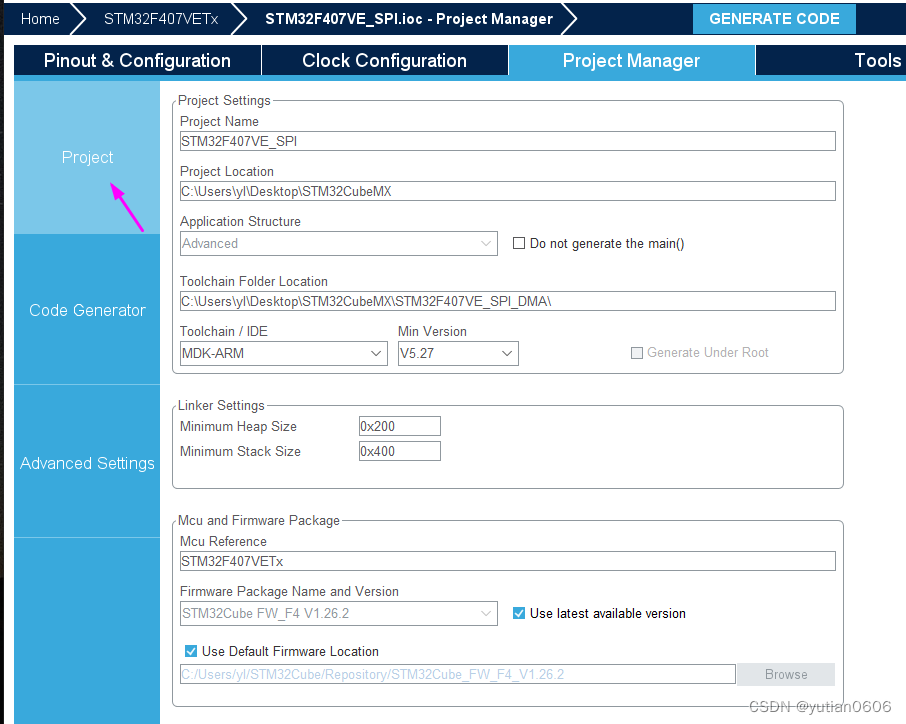Screen dimensions: 906x724
Task: Open the Min Version V5.27 dropdown
Action: point(458,353)
